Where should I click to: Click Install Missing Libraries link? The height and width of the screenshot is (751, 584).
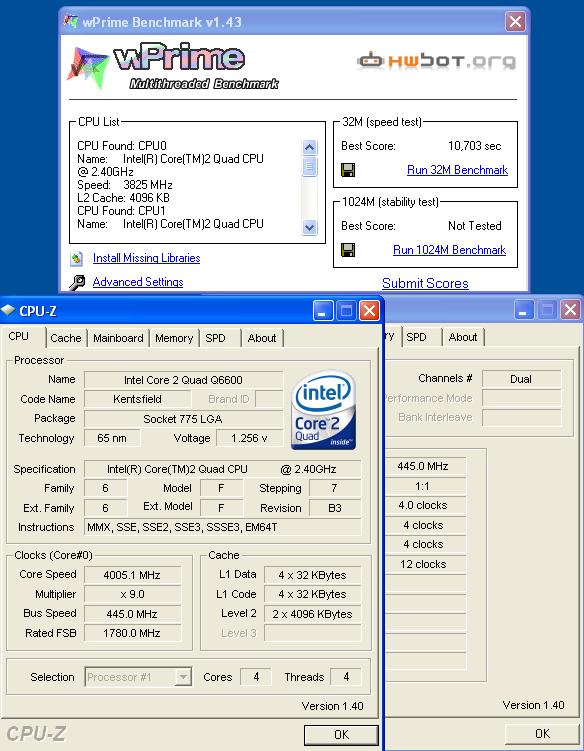147,258
